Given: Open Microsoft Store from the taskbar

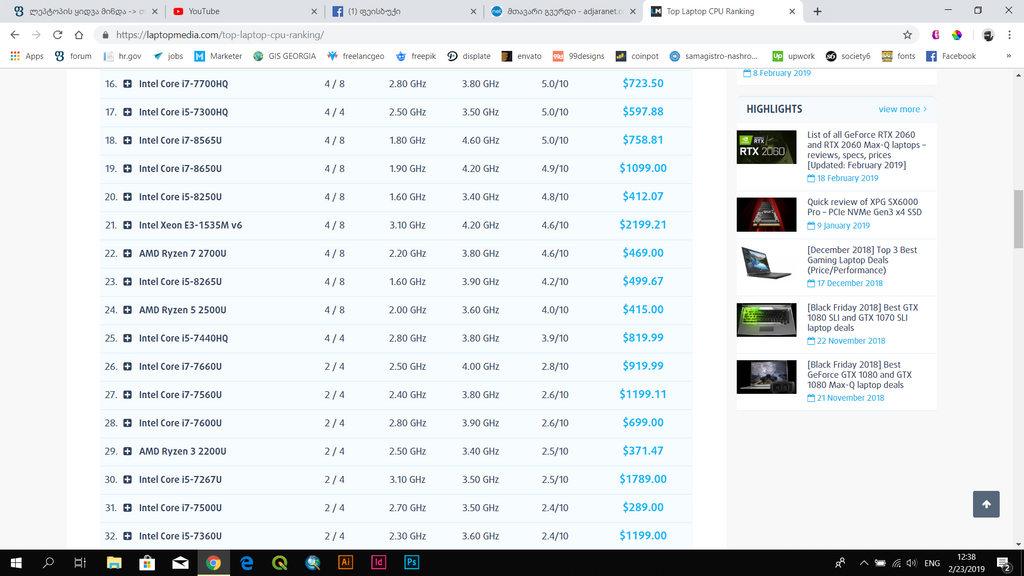Looking at the screenshot, I should [x=147, y=562].
